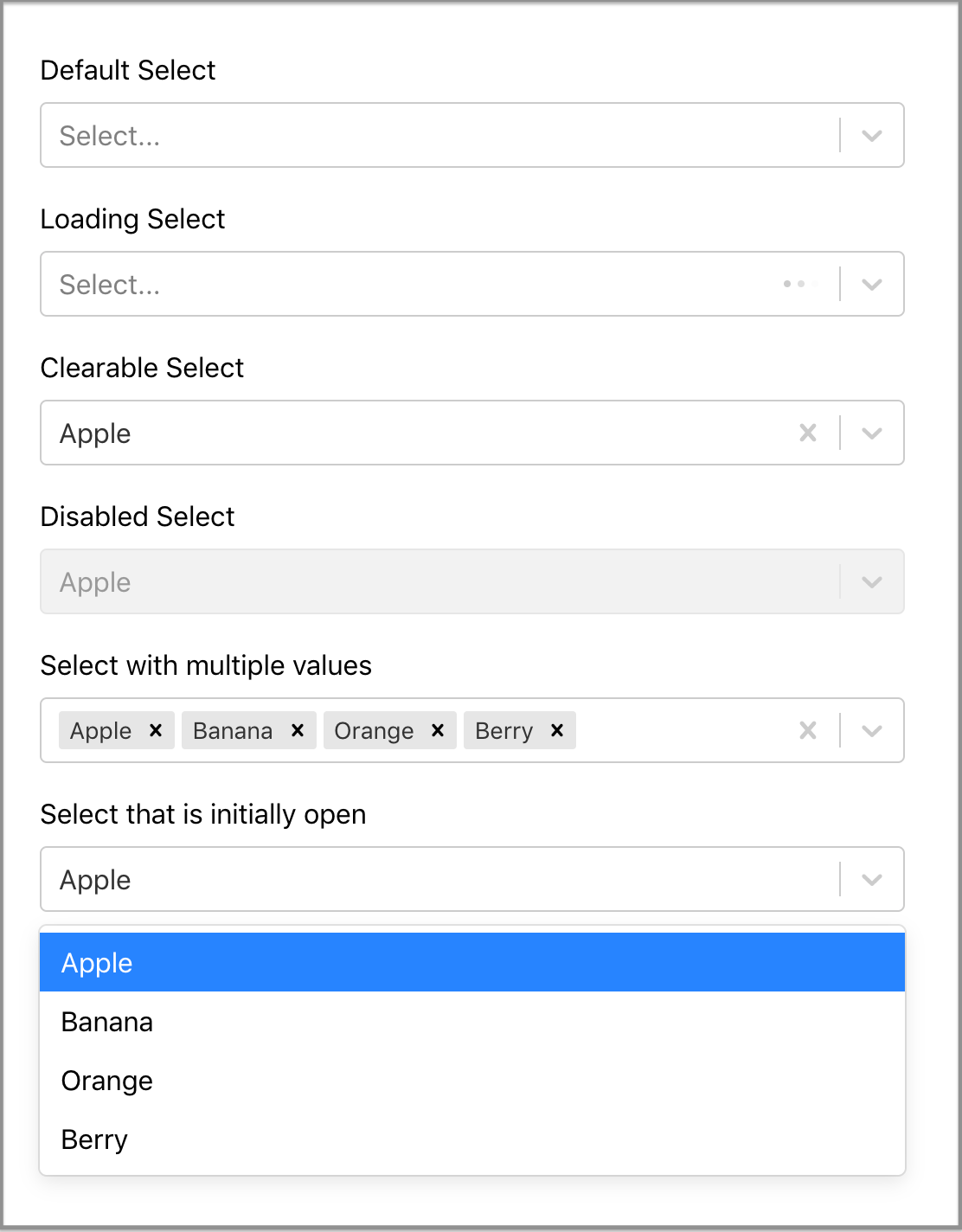
Task: Click the Disabled Select chevron
Action: [870, 581]
